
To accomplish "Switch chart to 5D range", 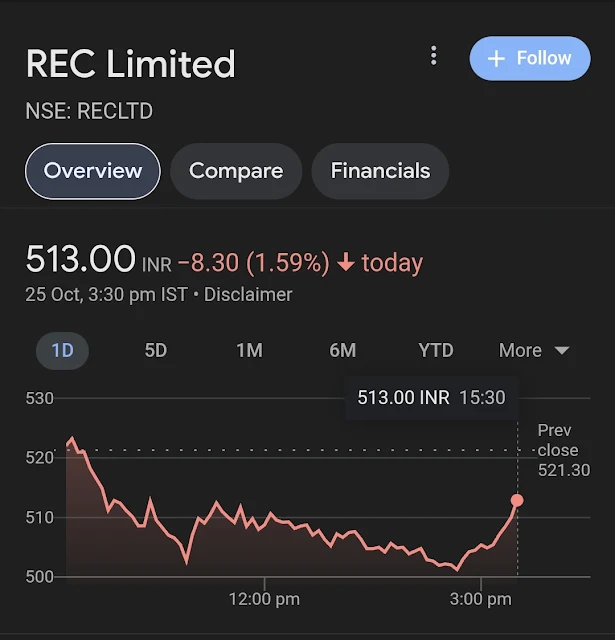I will click(156, 351).
